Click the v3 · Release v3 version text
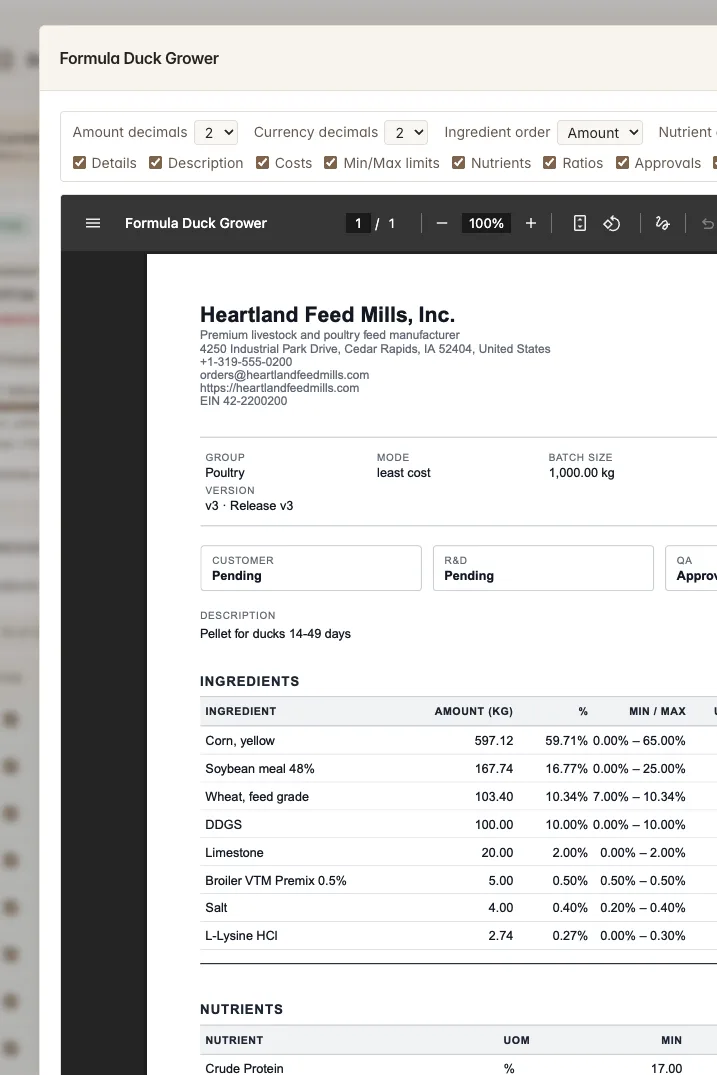Viewport: 717px width, 1075px height. click(250, 506)
